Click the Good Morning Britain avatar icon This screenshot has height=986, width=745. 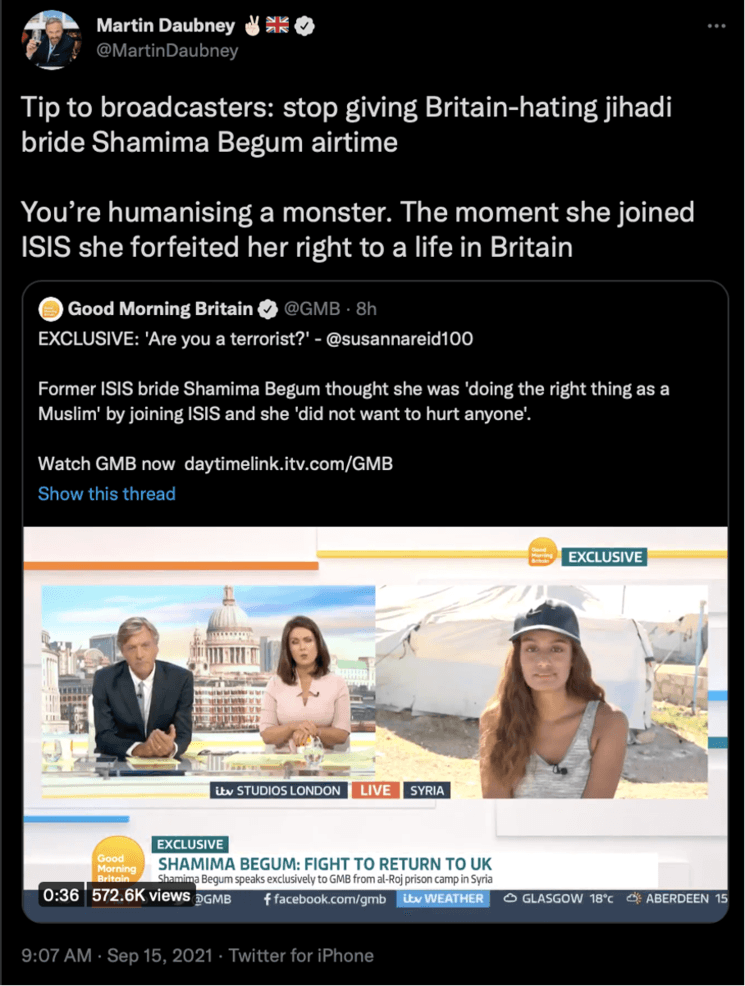pyautogui.click(x=50, y=309)
